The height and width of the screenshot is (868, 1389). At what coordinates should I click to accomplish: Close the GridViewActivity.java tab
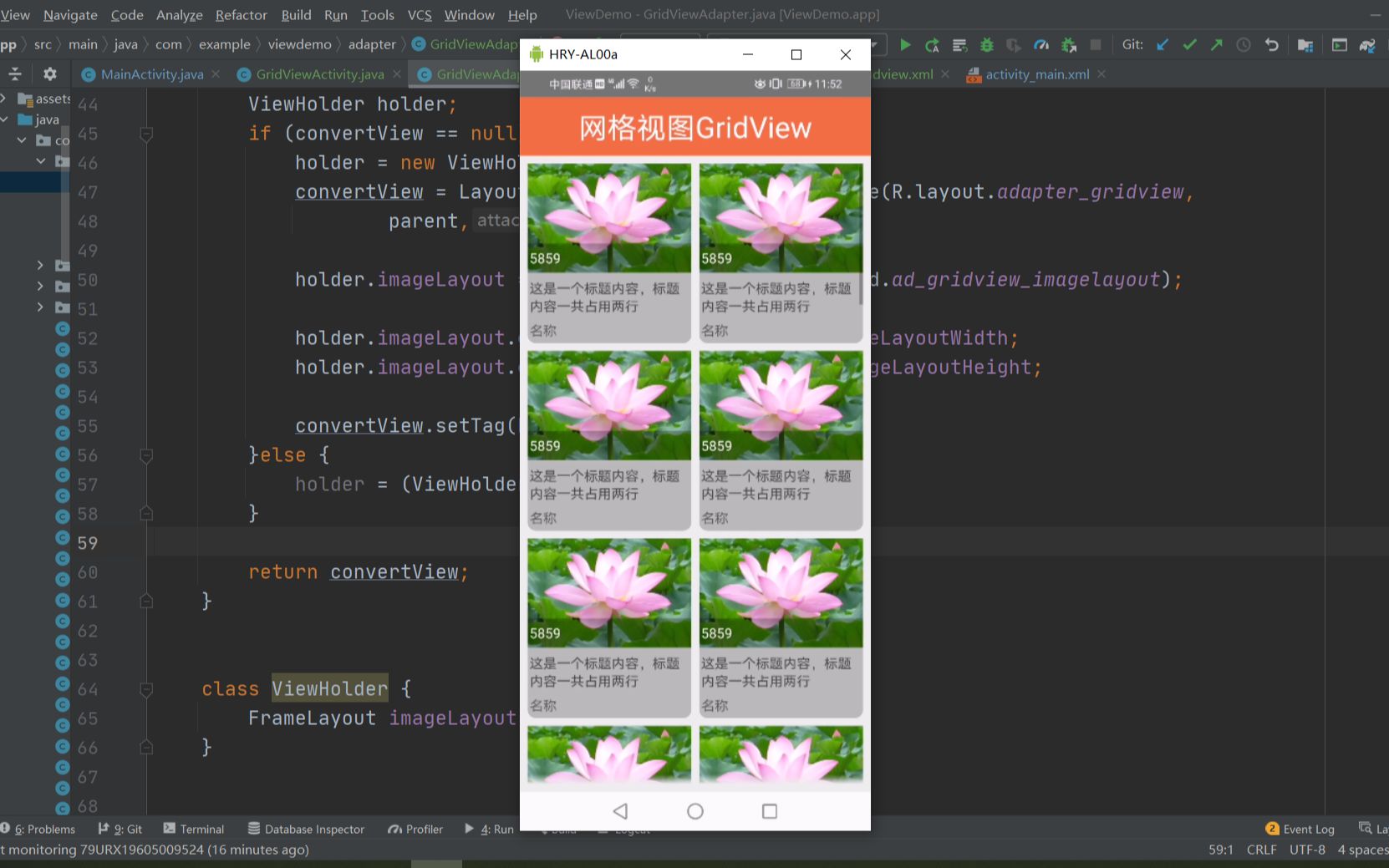point(397,74)
